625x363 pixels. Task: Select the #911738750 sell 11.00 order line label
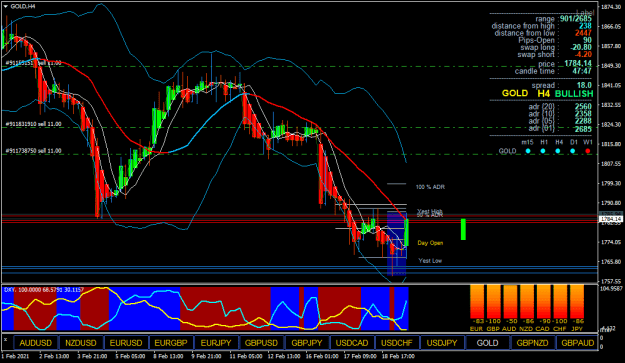click(33, 151)
